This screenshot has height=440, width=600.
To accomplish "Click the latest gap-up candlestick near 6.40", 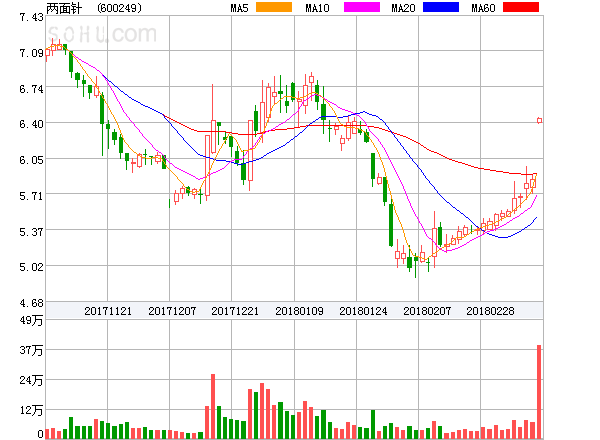I will point(540,121).
